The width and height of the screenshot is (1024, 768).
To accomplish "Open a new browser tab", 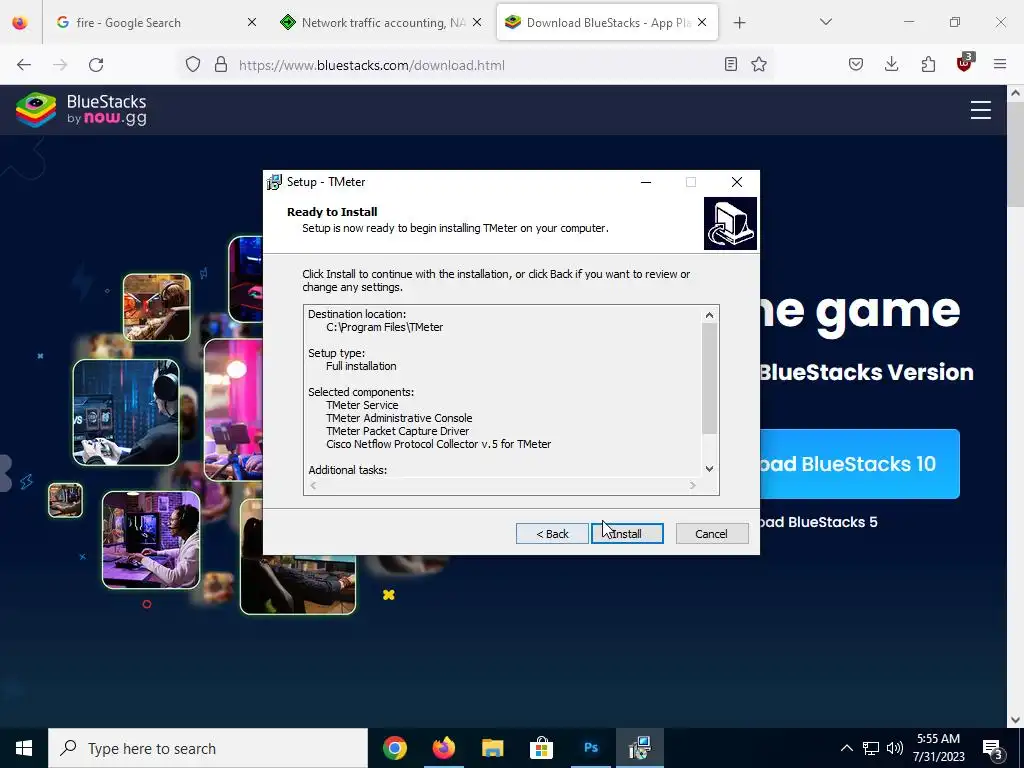I will tap(739, 23).
